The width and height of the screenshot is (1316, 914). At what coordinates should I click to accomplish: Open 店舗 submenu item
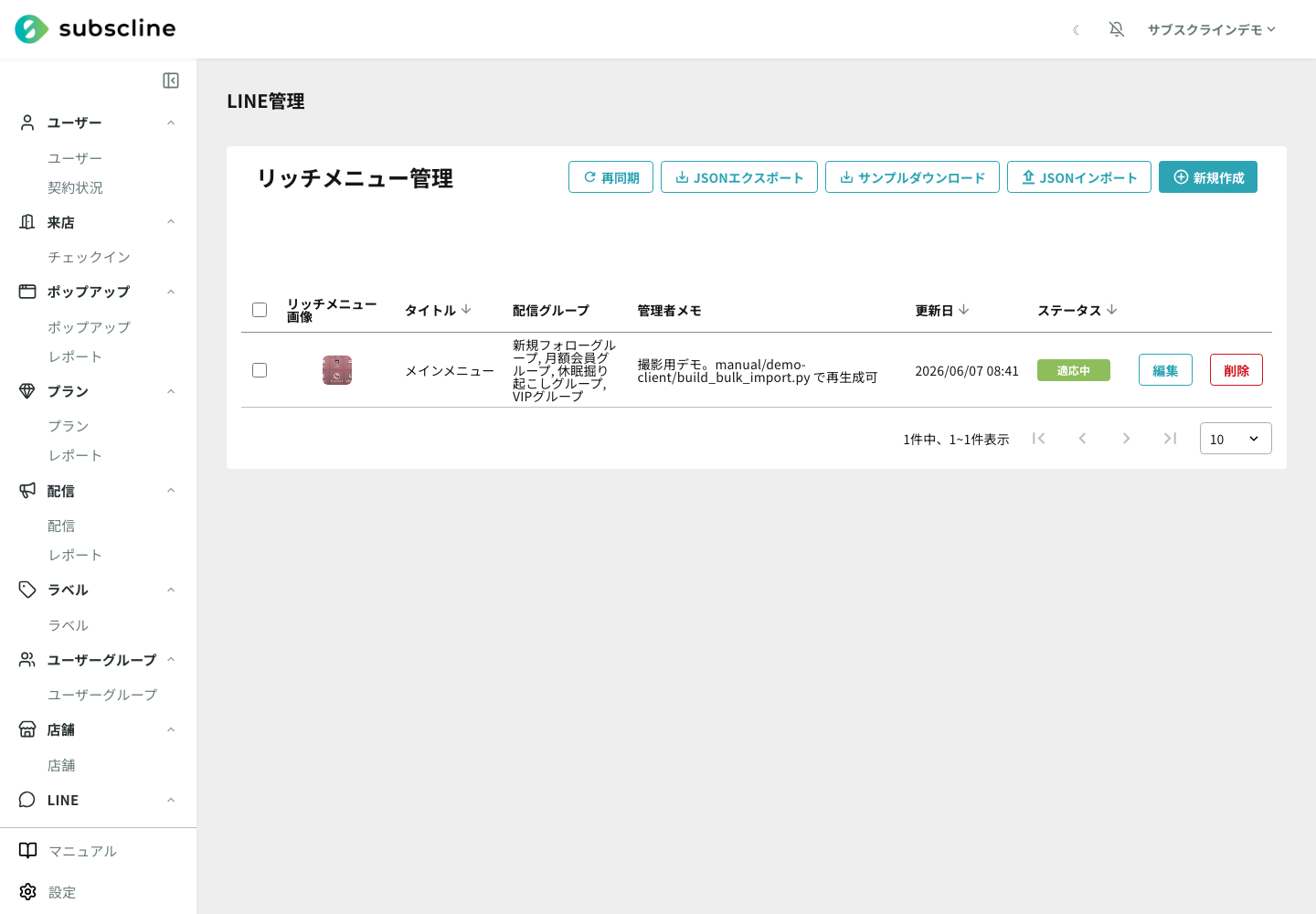pyautogui.click(x=61, y=765)
